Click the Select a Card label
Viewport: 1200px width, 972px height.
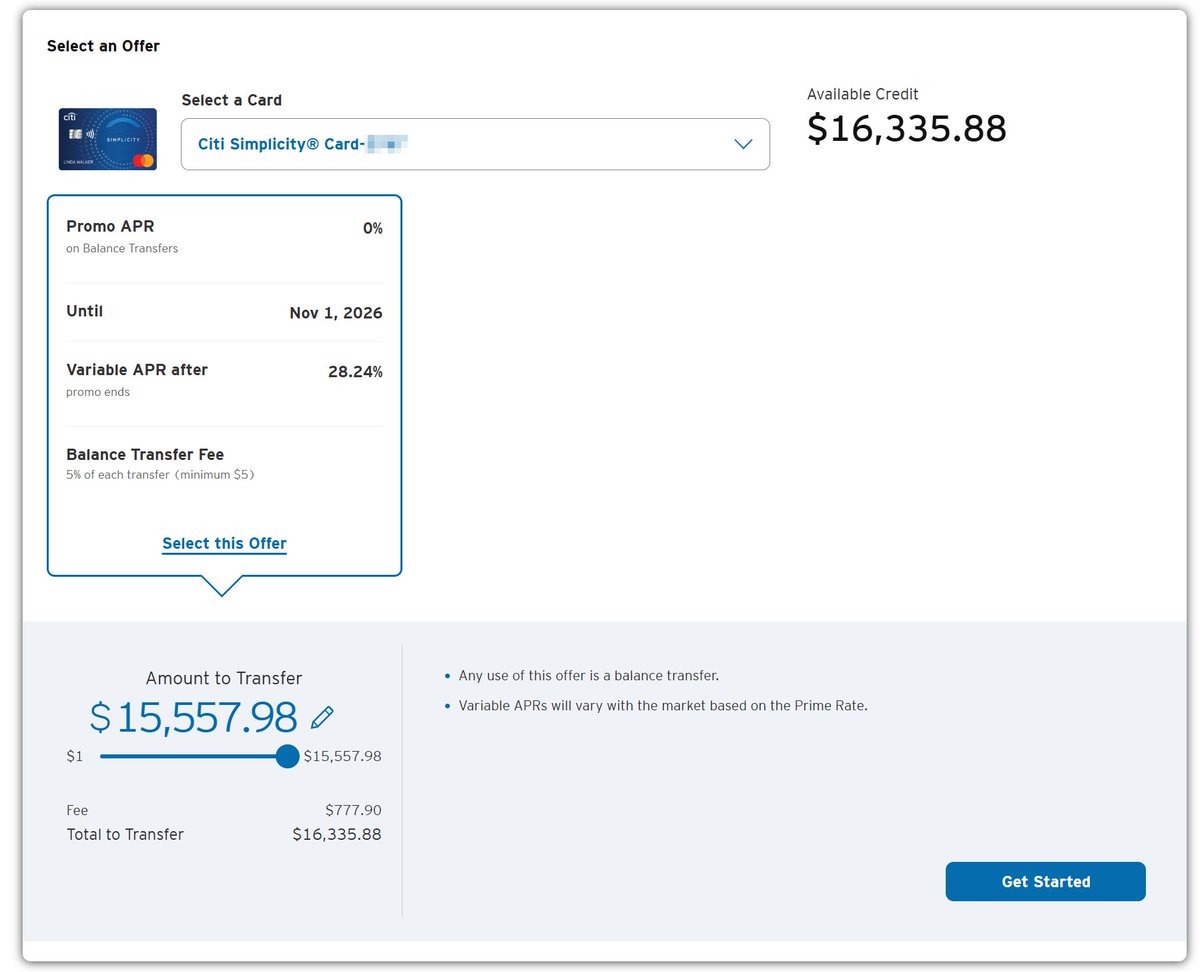(x=232, y=100)
